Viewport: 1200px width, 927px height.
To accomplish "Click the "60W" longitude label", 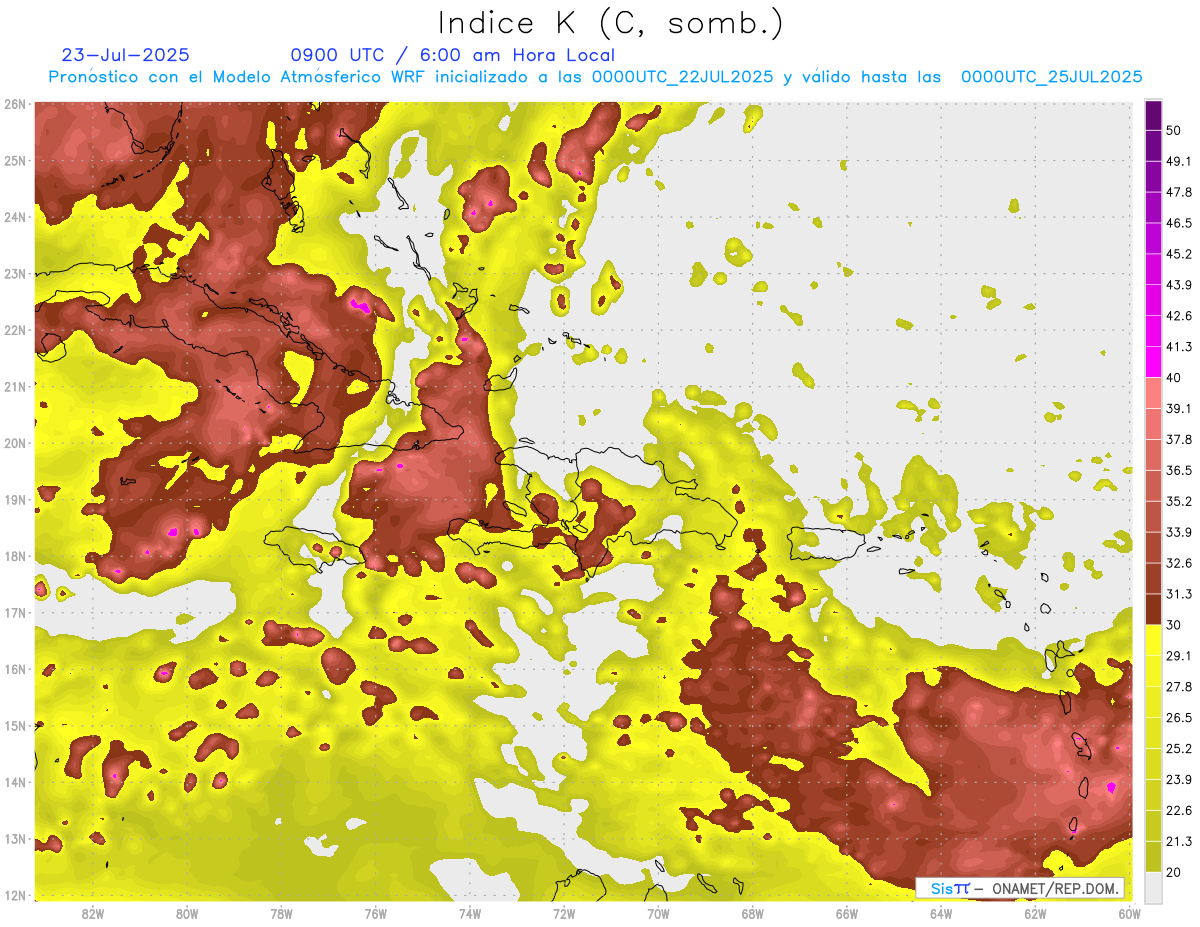I will click(x=1129, y=913).
